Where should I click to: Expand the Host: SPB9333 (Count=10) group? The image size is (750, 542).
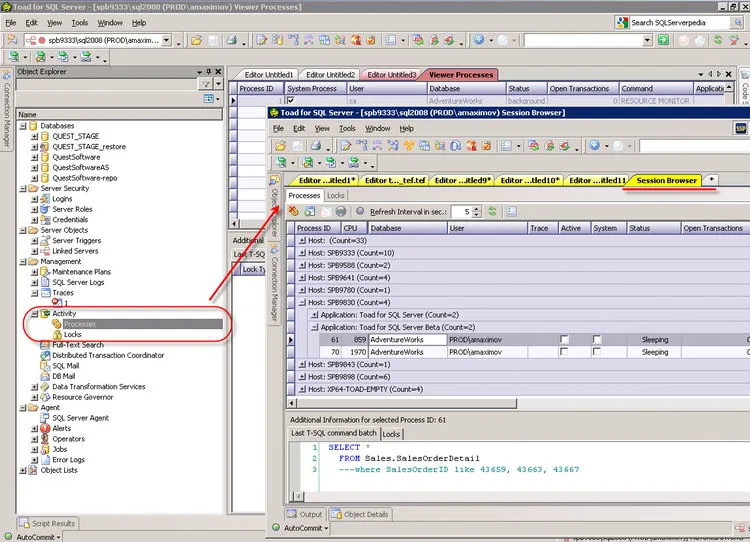click(x=302, y=253)
